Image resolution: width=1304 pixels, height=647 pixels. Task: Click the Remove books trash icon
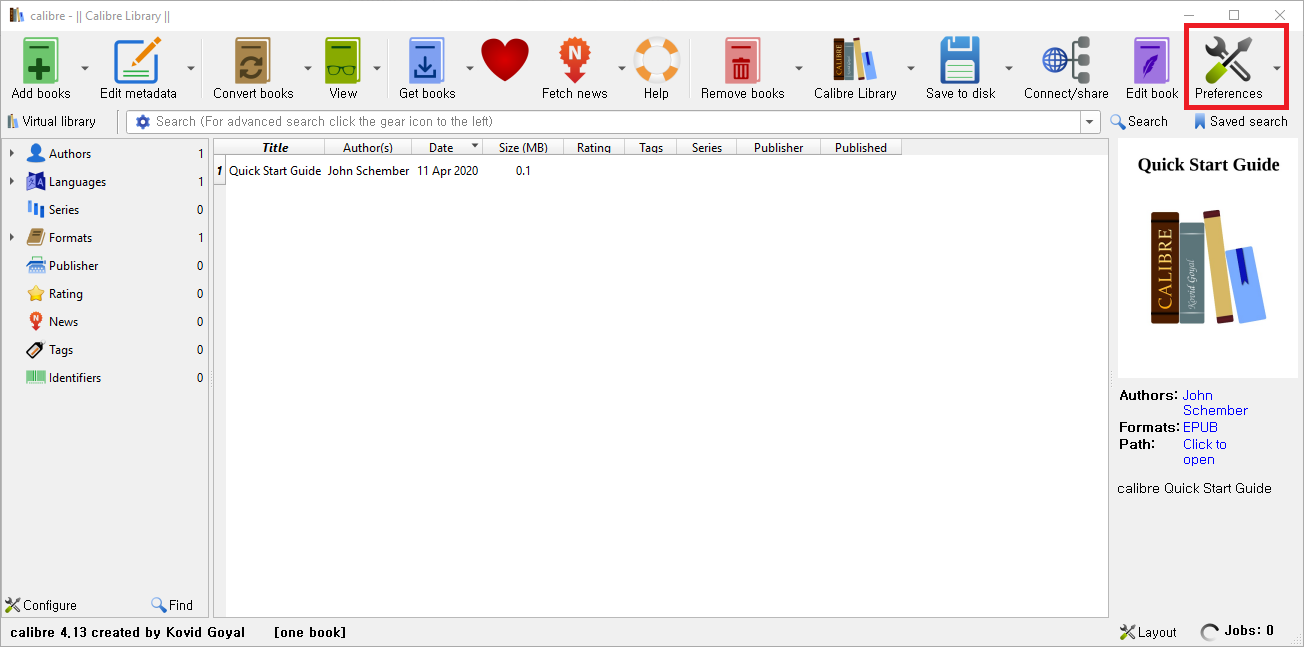tap(742, 61)
